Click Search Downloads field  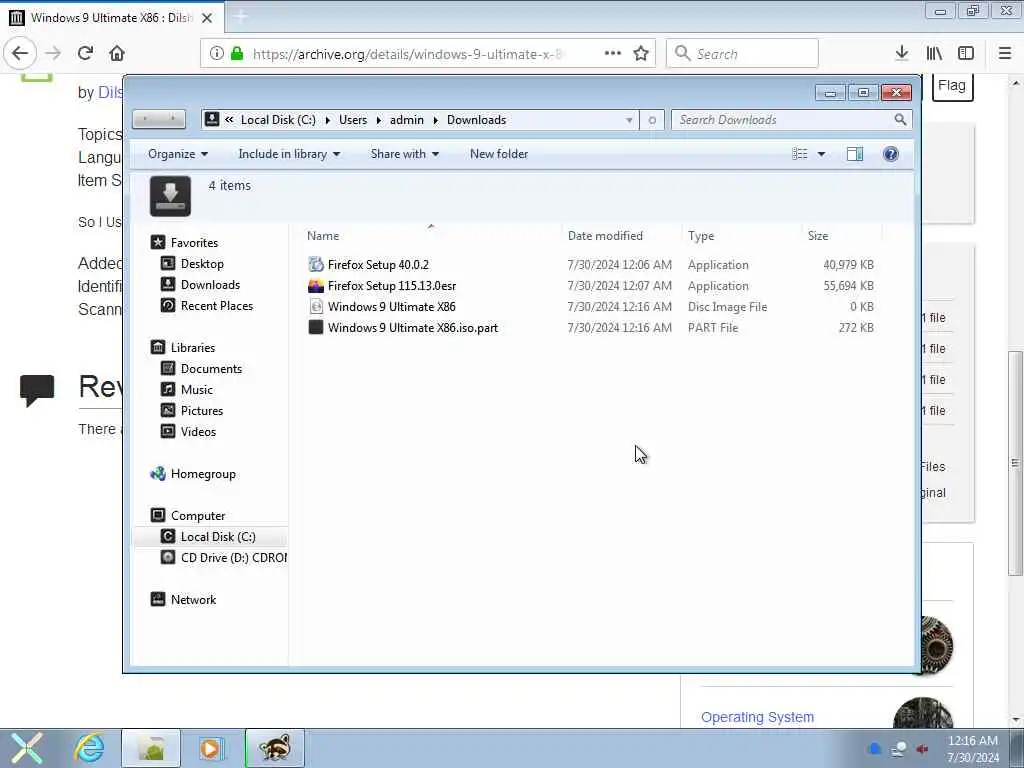tap(782, 120)
